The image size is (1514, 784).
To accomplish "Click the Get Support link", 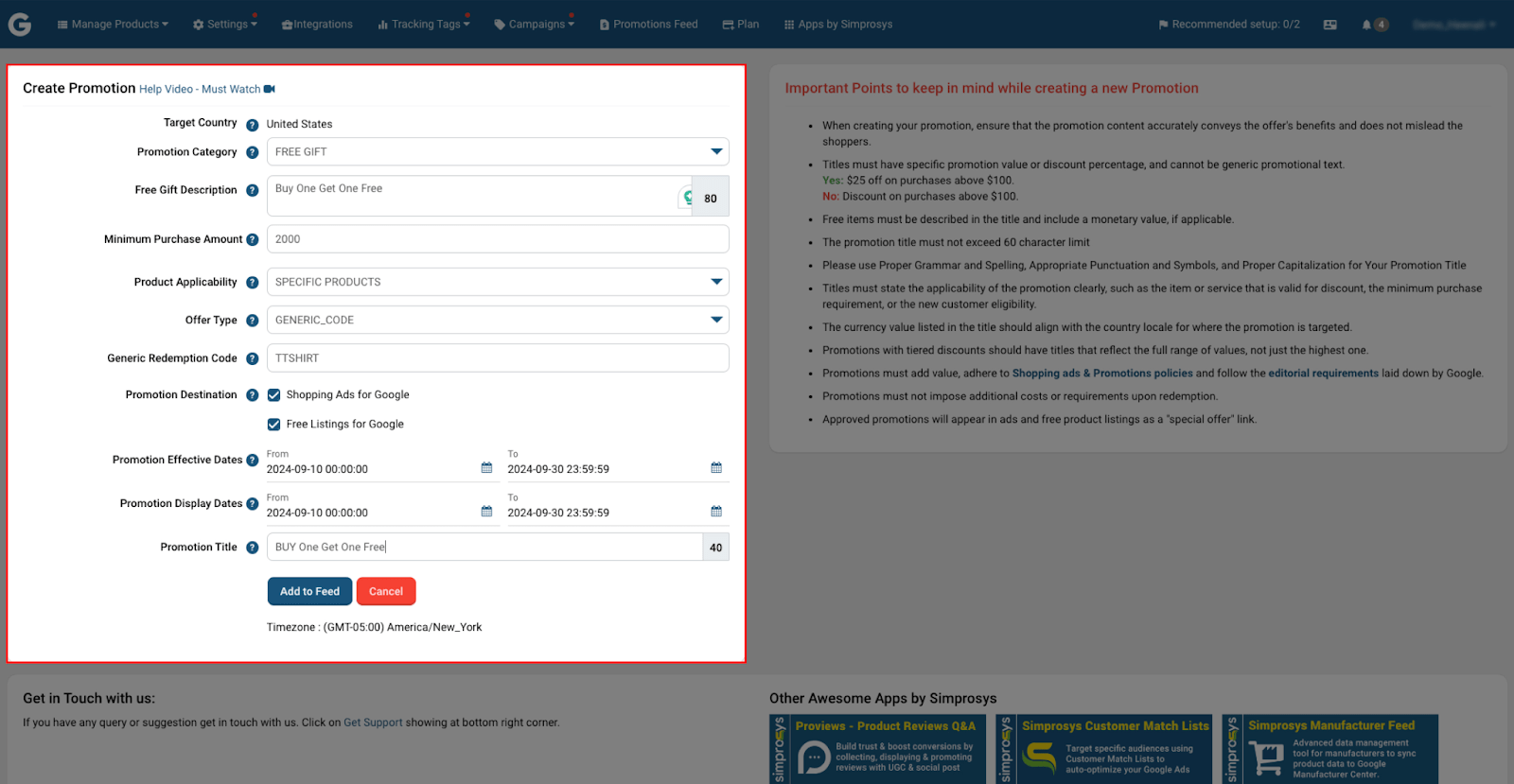I will pos(373,723).
